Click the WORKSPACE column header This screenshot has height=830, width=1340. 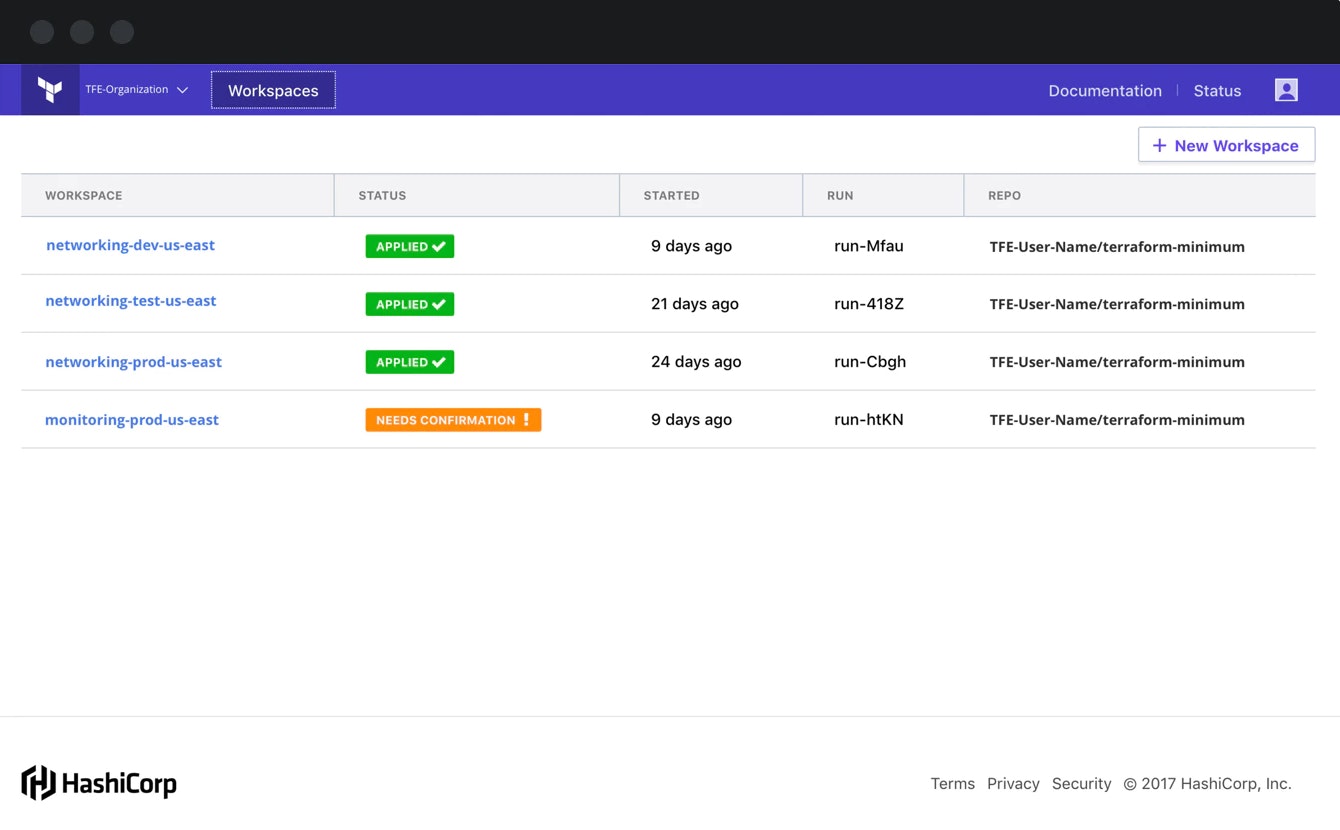pyautogui.click(x=178, y=195)
